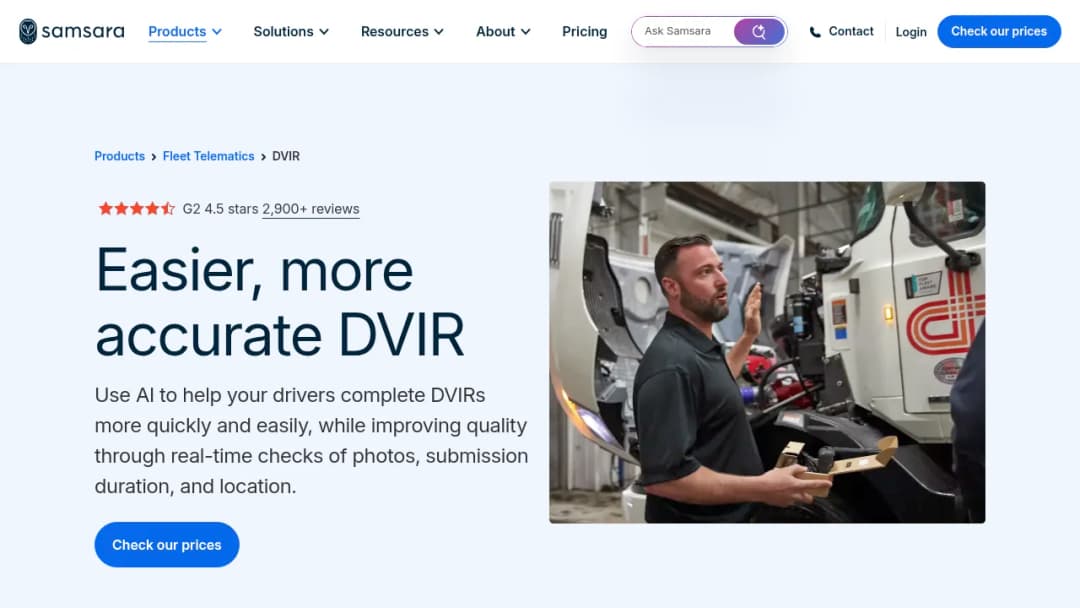The image size is (1080, 608).
Task: Expand the About dropdown chevron
Action: coord(526,32)
